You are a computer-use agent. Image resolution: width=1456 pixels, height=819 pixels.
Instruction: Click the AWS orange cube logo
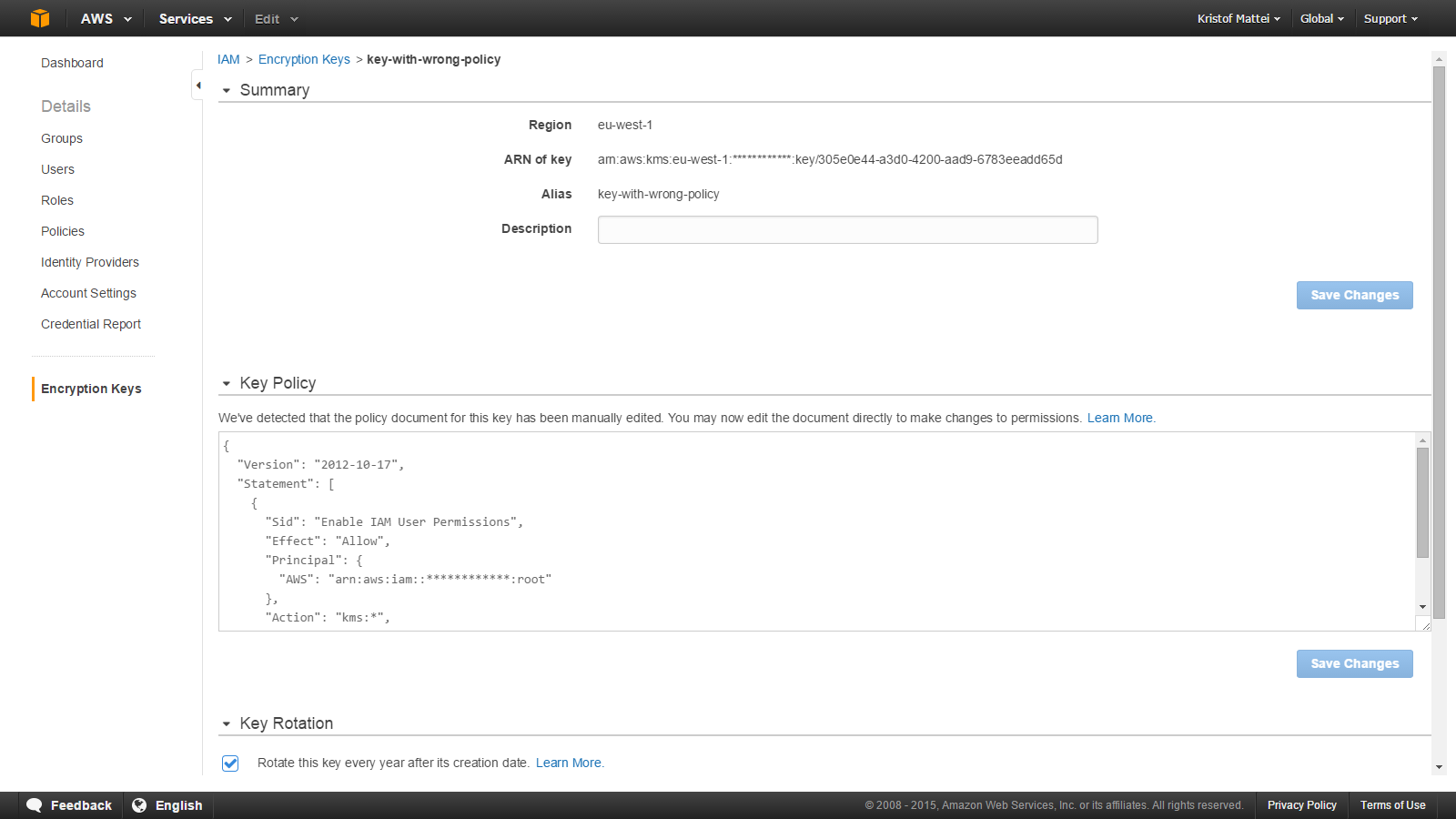[x=39, y=18]
